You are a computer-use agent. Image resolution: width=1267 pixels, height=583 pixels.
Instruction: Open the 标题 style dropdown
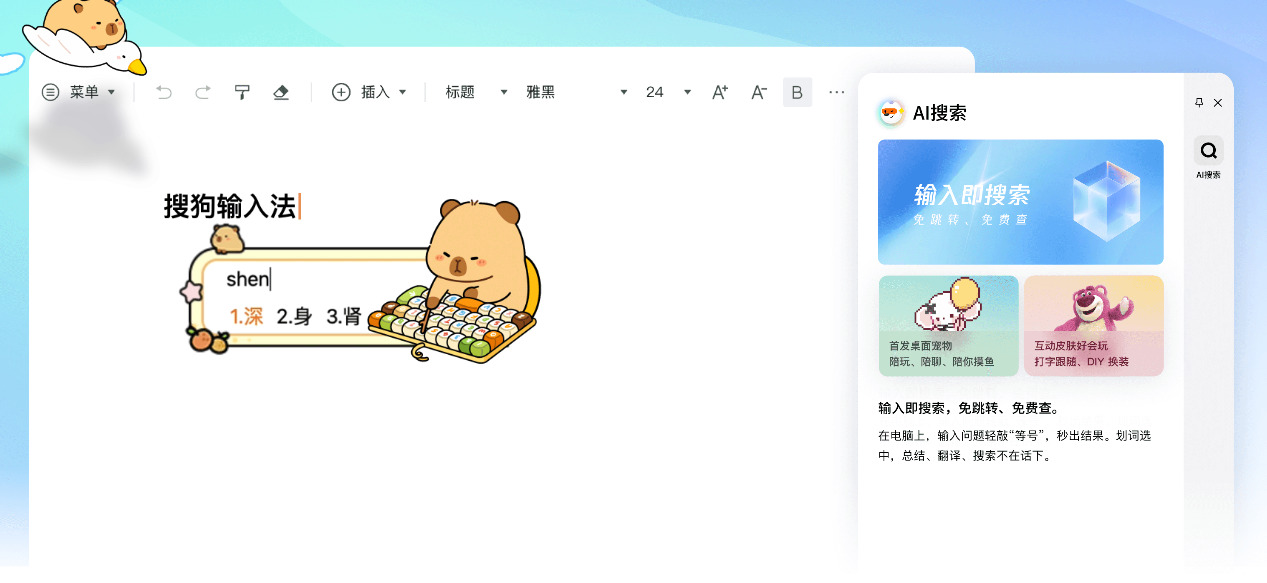[476, 92]
